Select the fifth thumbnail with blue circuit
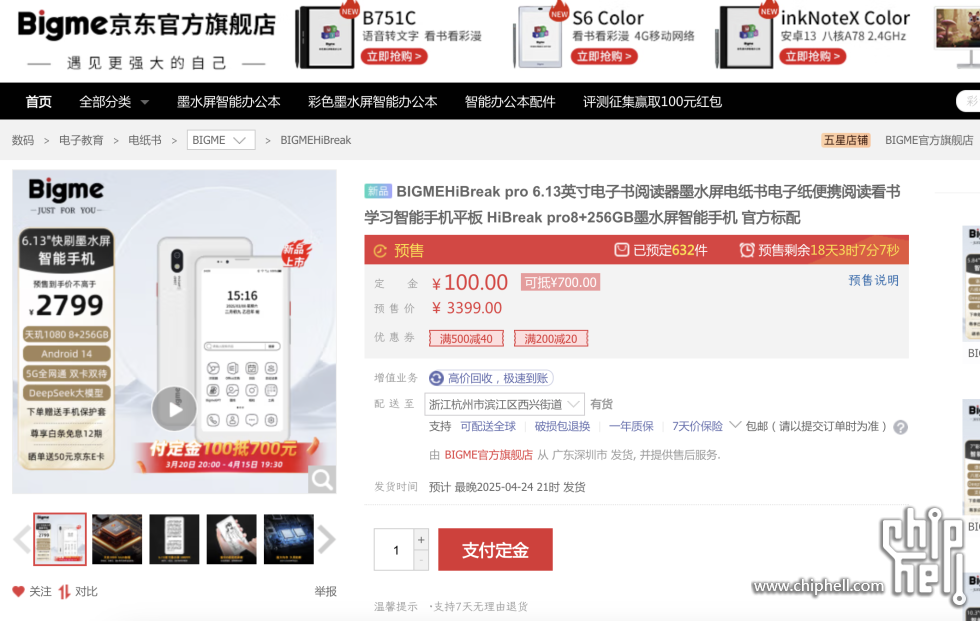 coord(289,539)
